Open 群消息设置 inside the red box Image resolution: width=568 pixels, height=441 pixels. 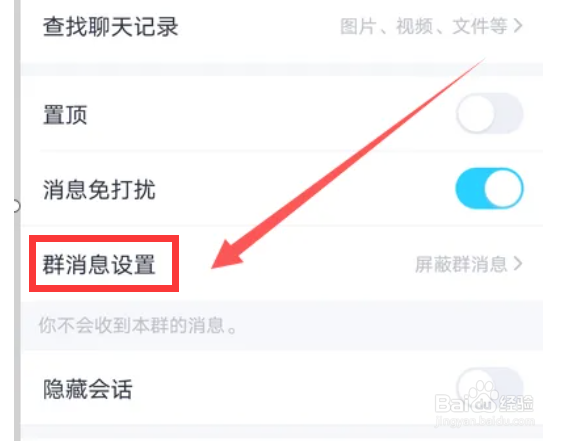point(104,263)
